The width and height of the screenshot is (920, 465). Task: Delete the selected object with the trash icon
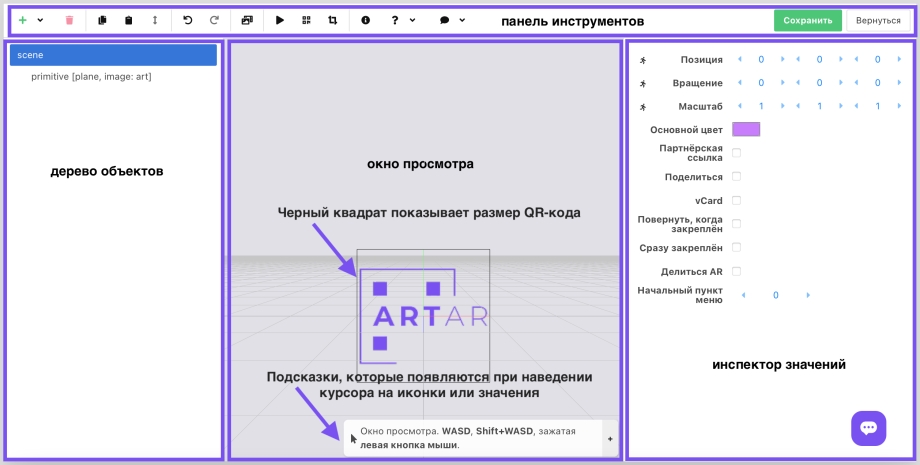click(69, 20)
